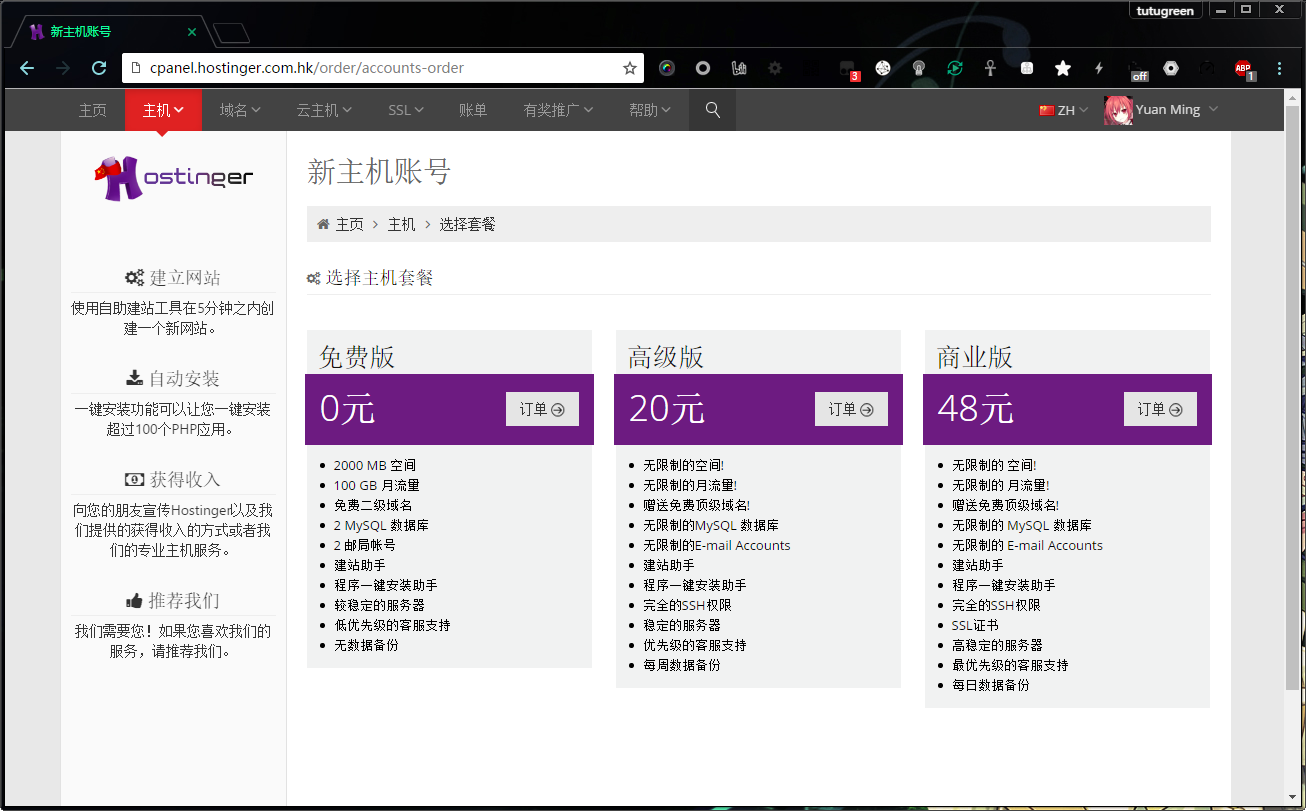Viewport: 1306px width, 811px height.
Task: Click the Hostinger logo
Action: (174, 177)
